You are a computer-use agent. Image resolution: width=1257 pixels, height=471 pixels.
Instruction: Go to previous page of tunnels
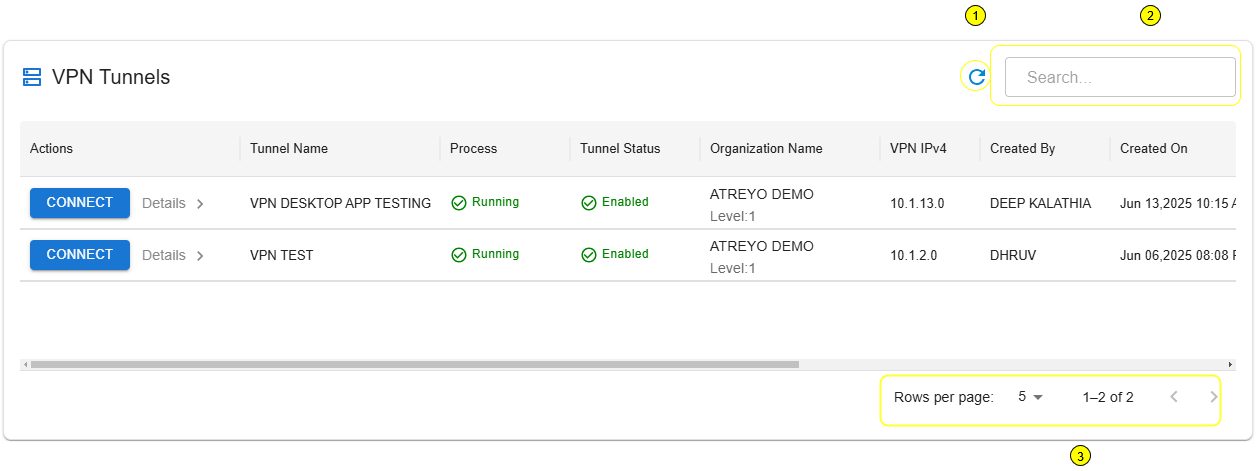coord(1174,397)
